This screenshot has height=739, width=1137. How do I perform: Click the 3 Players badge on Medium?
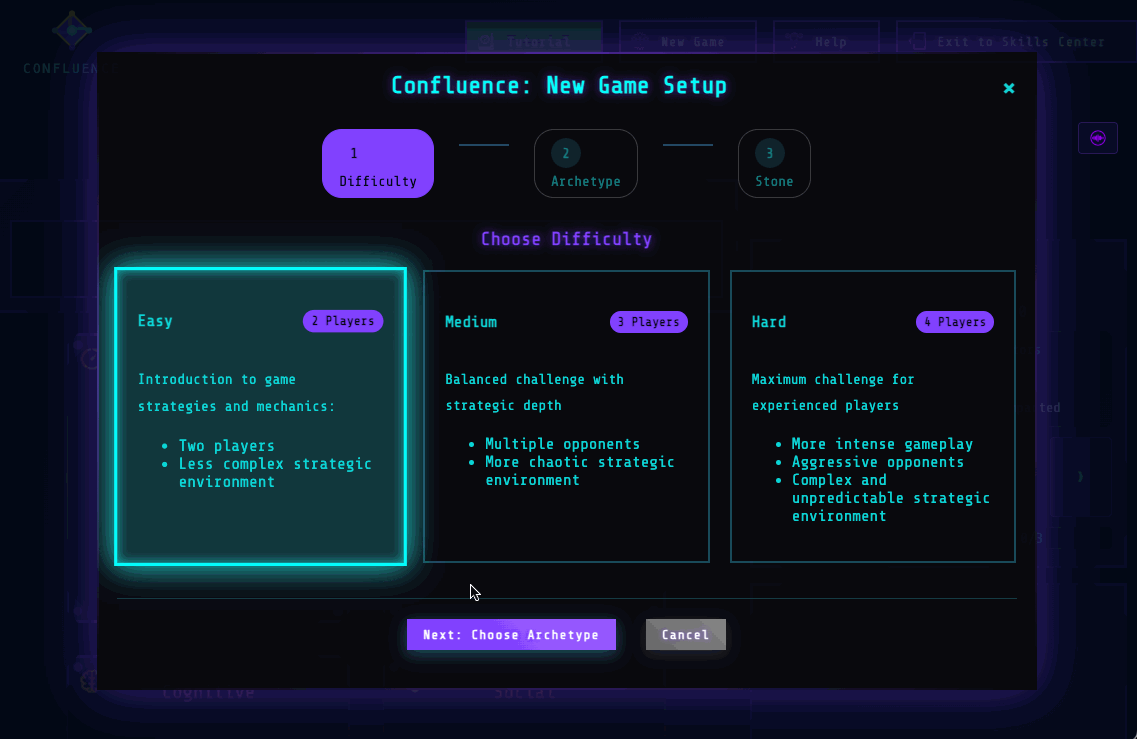[648, 322]
